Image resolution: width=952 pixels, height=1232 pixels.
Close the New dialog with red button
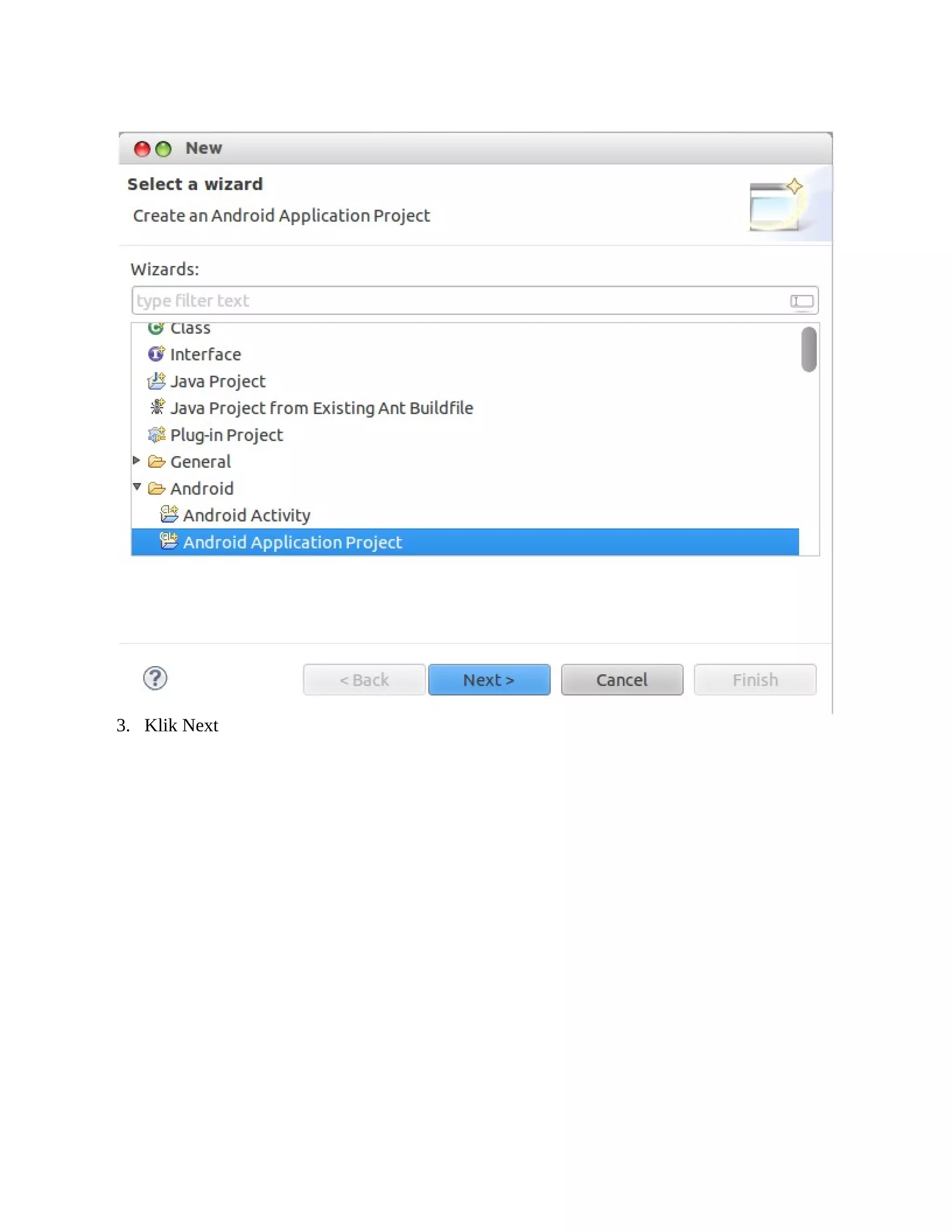142,149
